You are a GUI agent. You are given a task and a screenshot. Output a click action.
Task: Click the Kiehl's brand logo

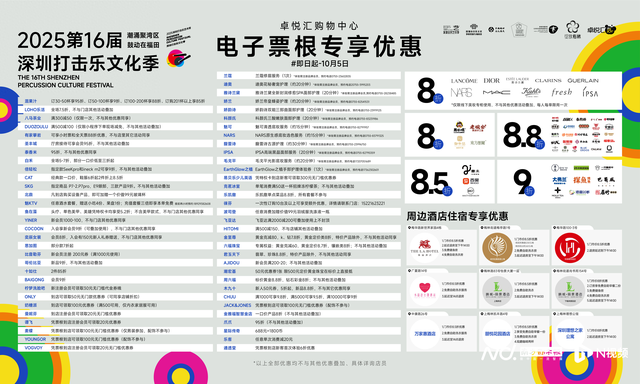[531, 92]
